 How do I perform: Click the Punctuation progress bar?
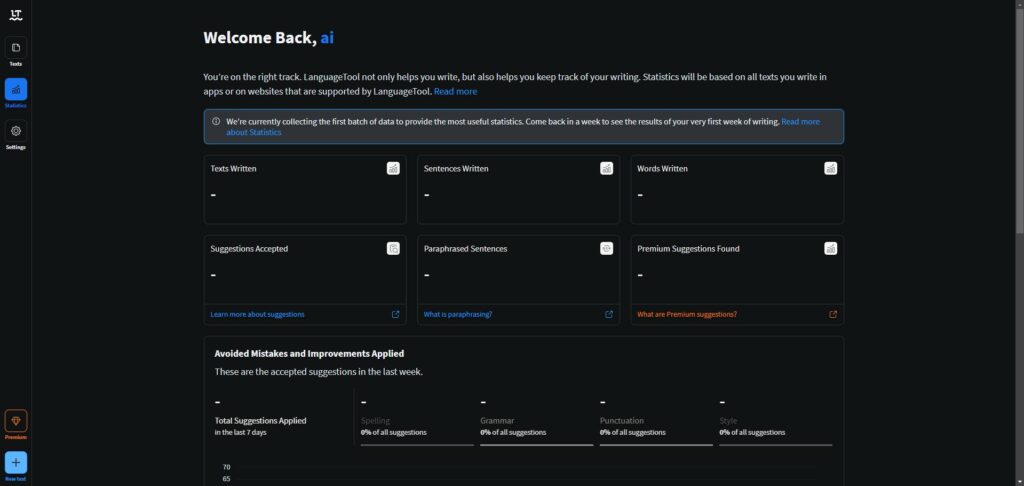656,445
